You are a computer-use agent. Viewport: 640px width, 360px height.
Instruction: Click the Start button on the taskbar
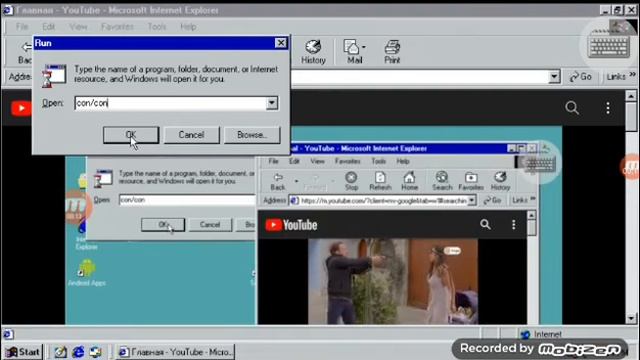point(23,351)
